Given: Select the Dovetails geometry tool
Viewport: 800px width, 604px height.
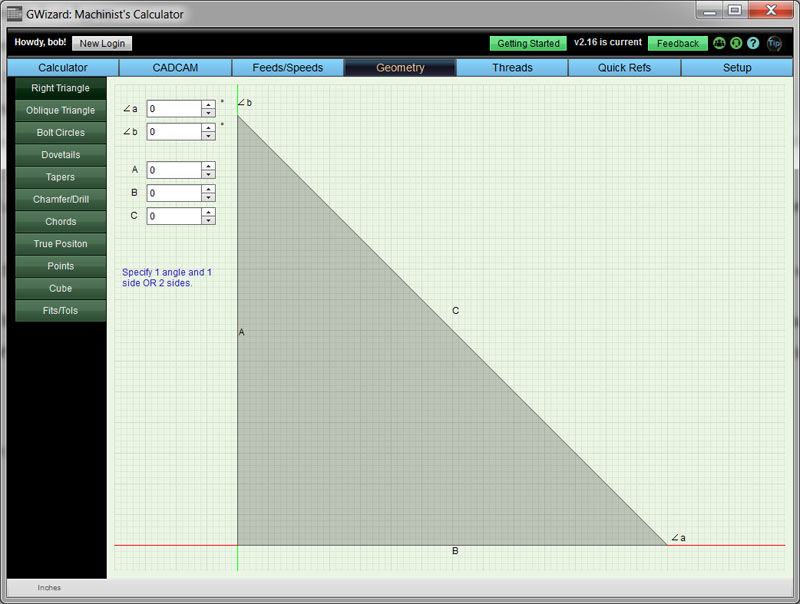Looking at the screenshot, I should 59,154.
